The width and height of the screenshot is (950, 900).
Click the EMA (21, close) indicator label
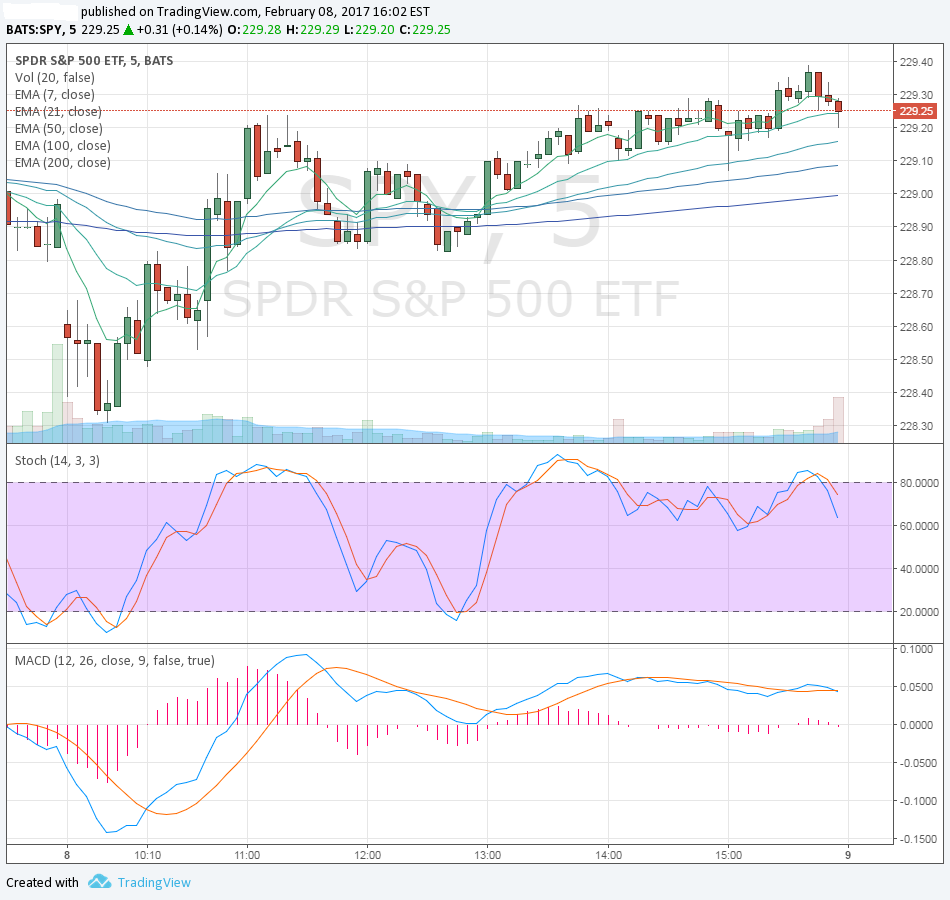pyautogui.click(x=58, y=112)
